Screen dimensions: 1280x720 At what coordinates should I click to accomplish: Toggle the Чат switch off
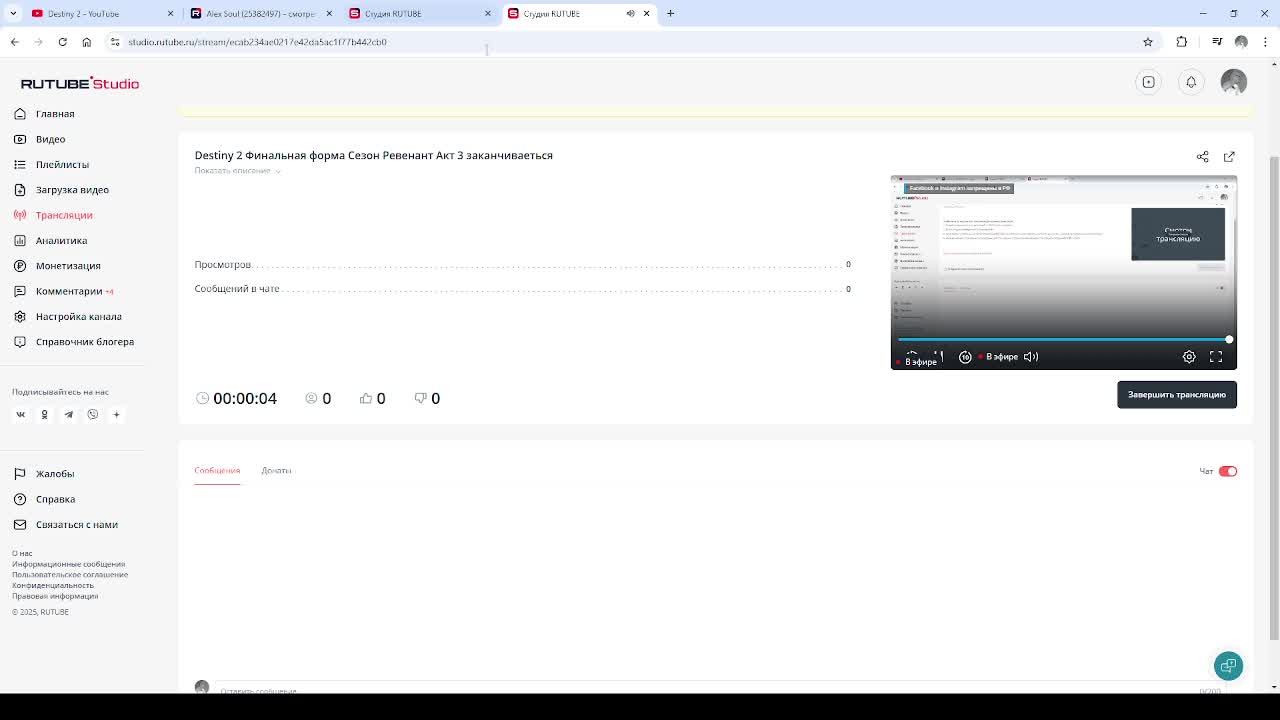click(x=1228, y=471)
